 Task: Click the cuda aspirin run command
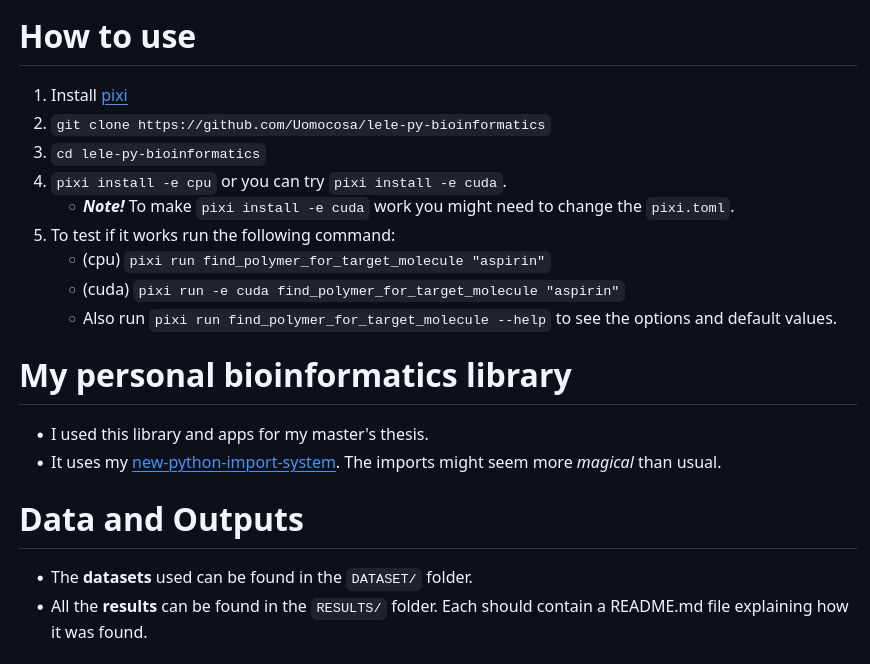(x=378, y=291)
